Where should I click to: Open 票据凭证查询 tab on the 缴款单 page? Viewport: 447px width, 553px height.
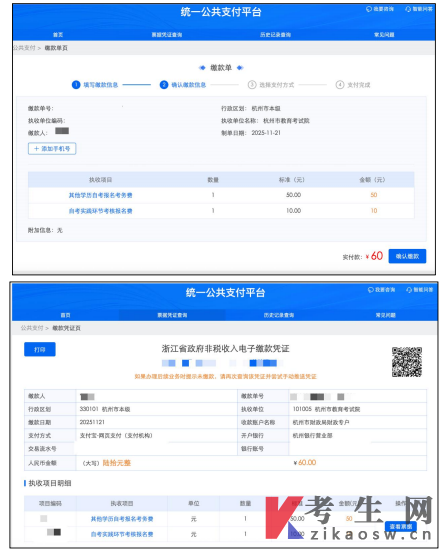[167, 35]
